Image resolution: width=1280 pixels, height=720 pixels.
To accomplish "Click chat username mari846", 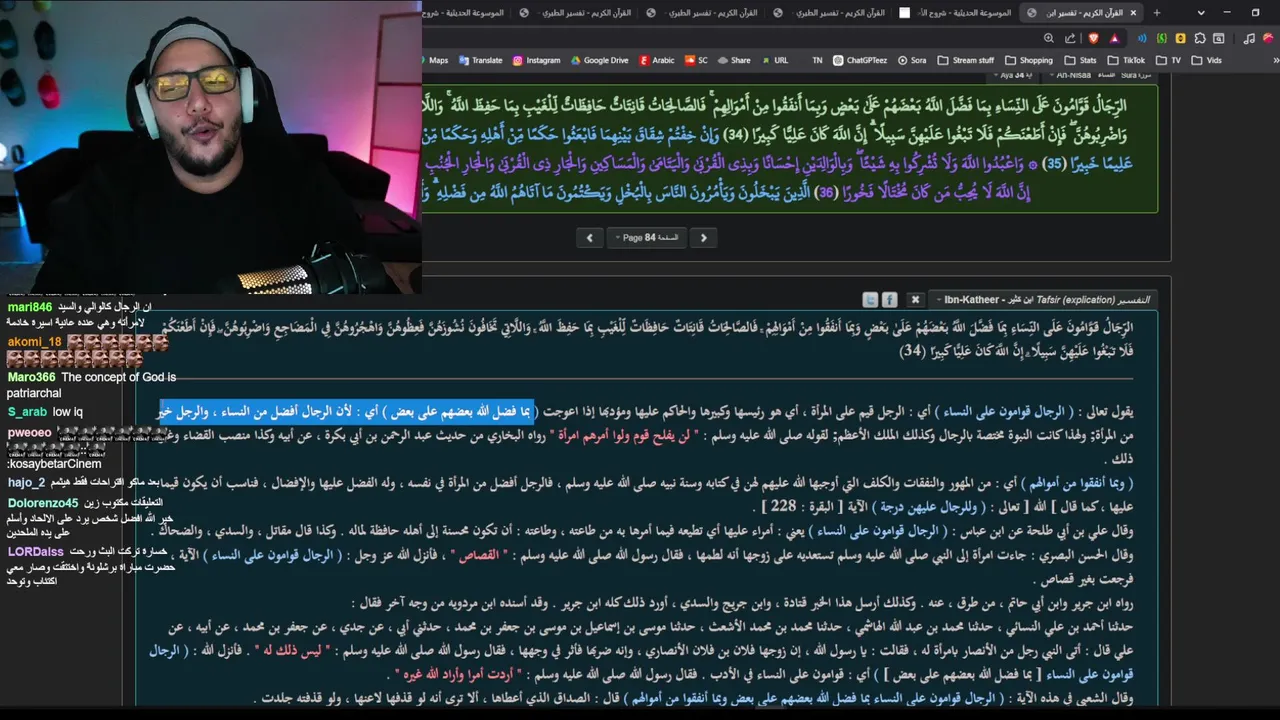I will click(x=29, y=307).
